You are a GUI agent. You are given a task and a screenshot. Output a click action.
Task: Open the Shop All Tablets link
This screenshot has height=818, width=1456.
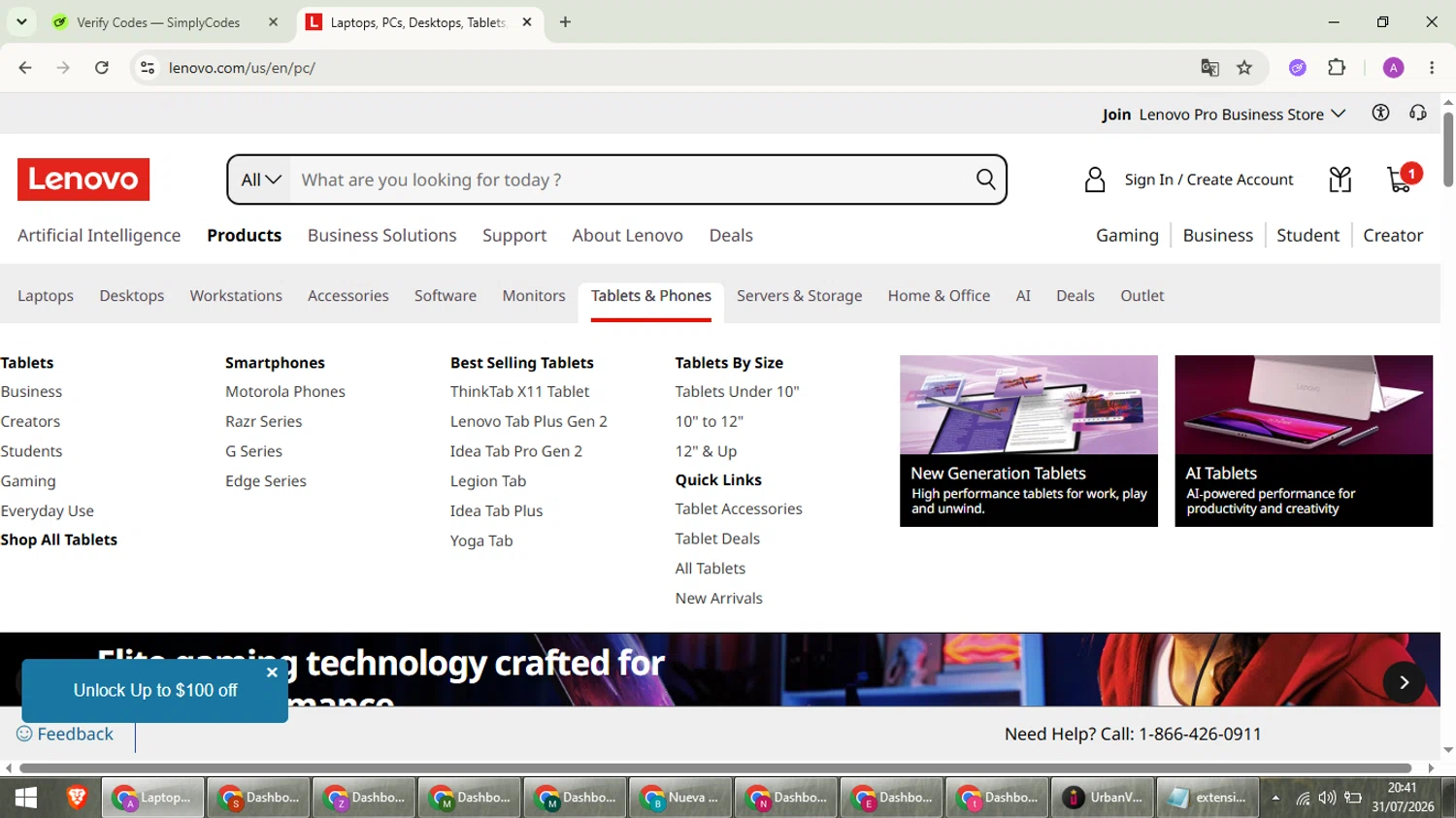coord(59,540)
